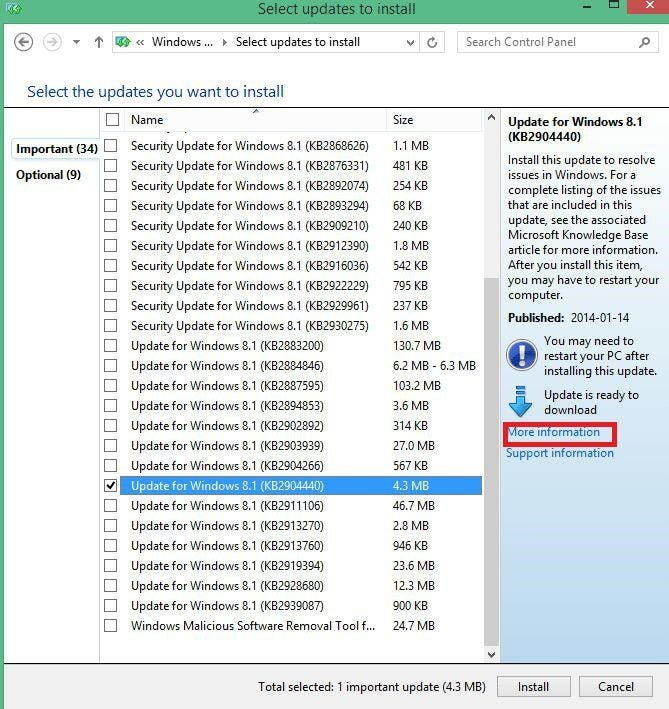
Task: Sort list by Name column header
Action: 253,120
